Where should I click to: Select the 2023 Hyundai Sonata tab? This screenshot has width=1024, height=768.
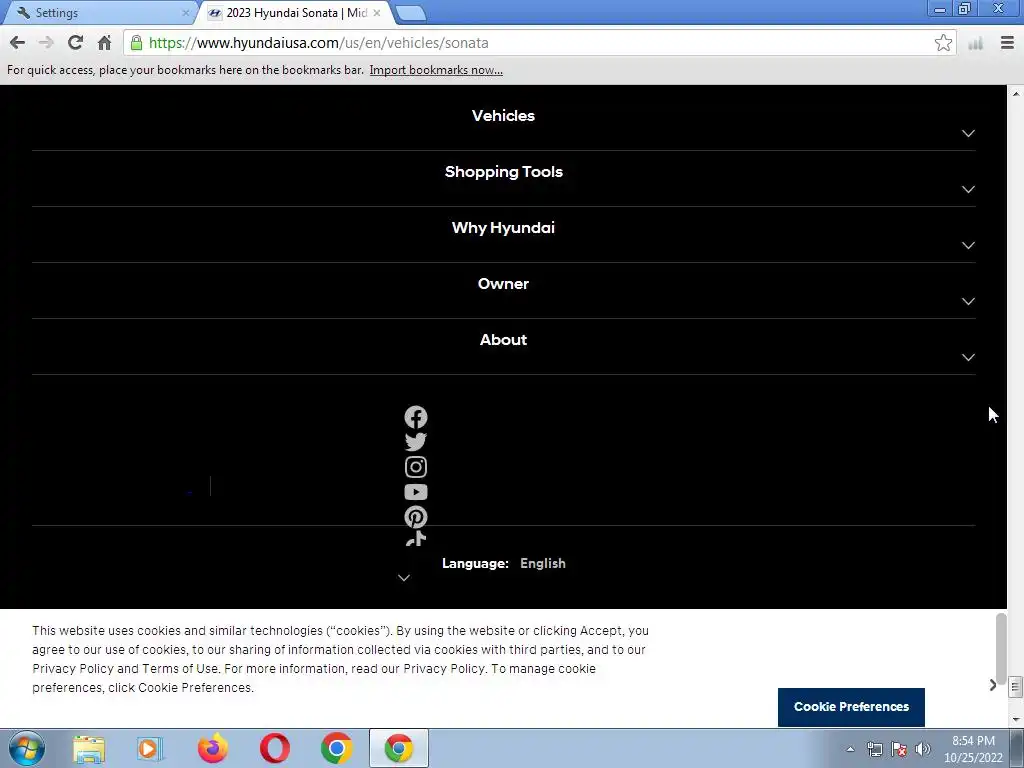[293, 12]
